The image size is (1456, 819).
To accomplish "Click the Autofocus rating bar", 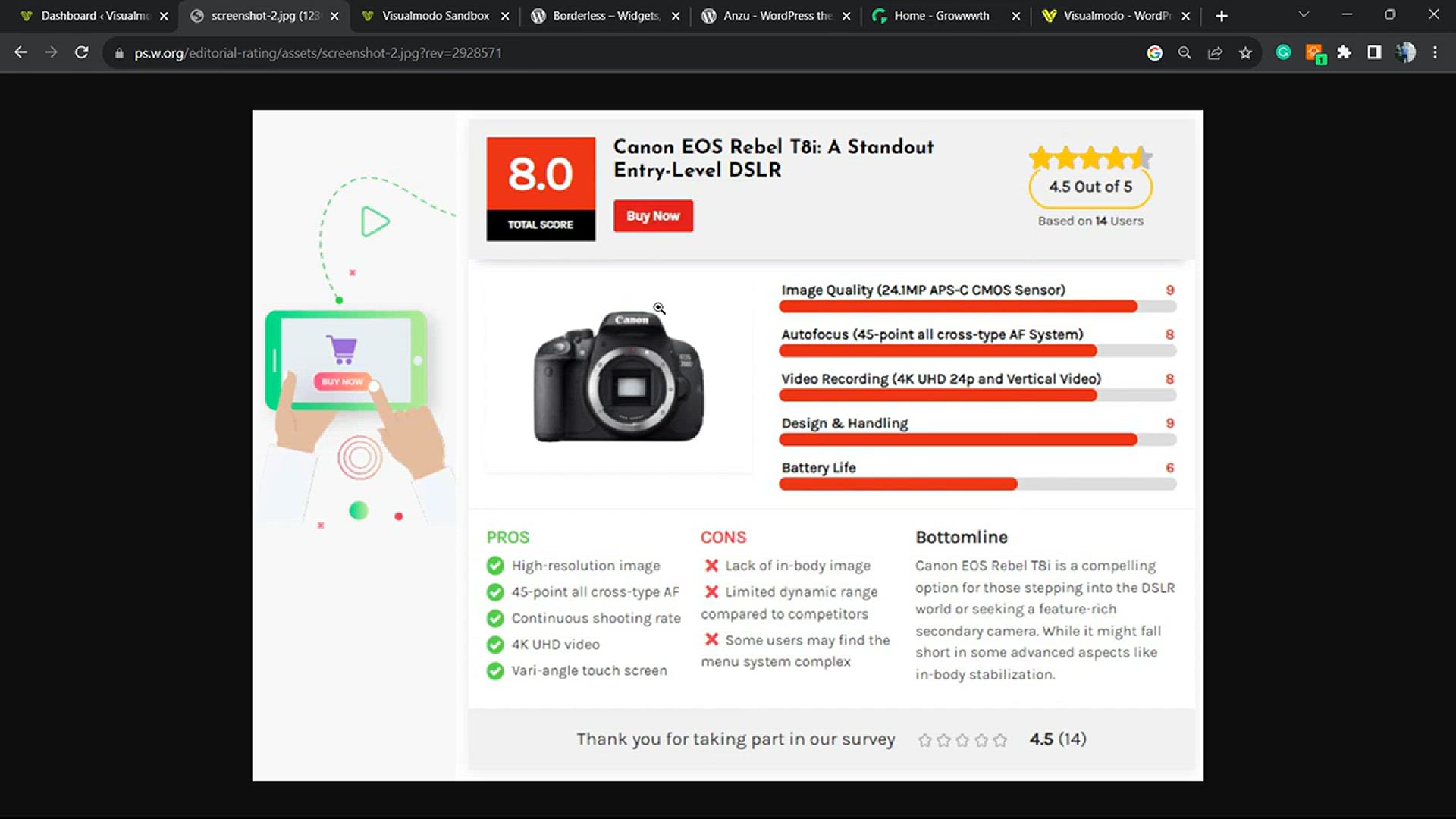I will [x=977, y=351].
